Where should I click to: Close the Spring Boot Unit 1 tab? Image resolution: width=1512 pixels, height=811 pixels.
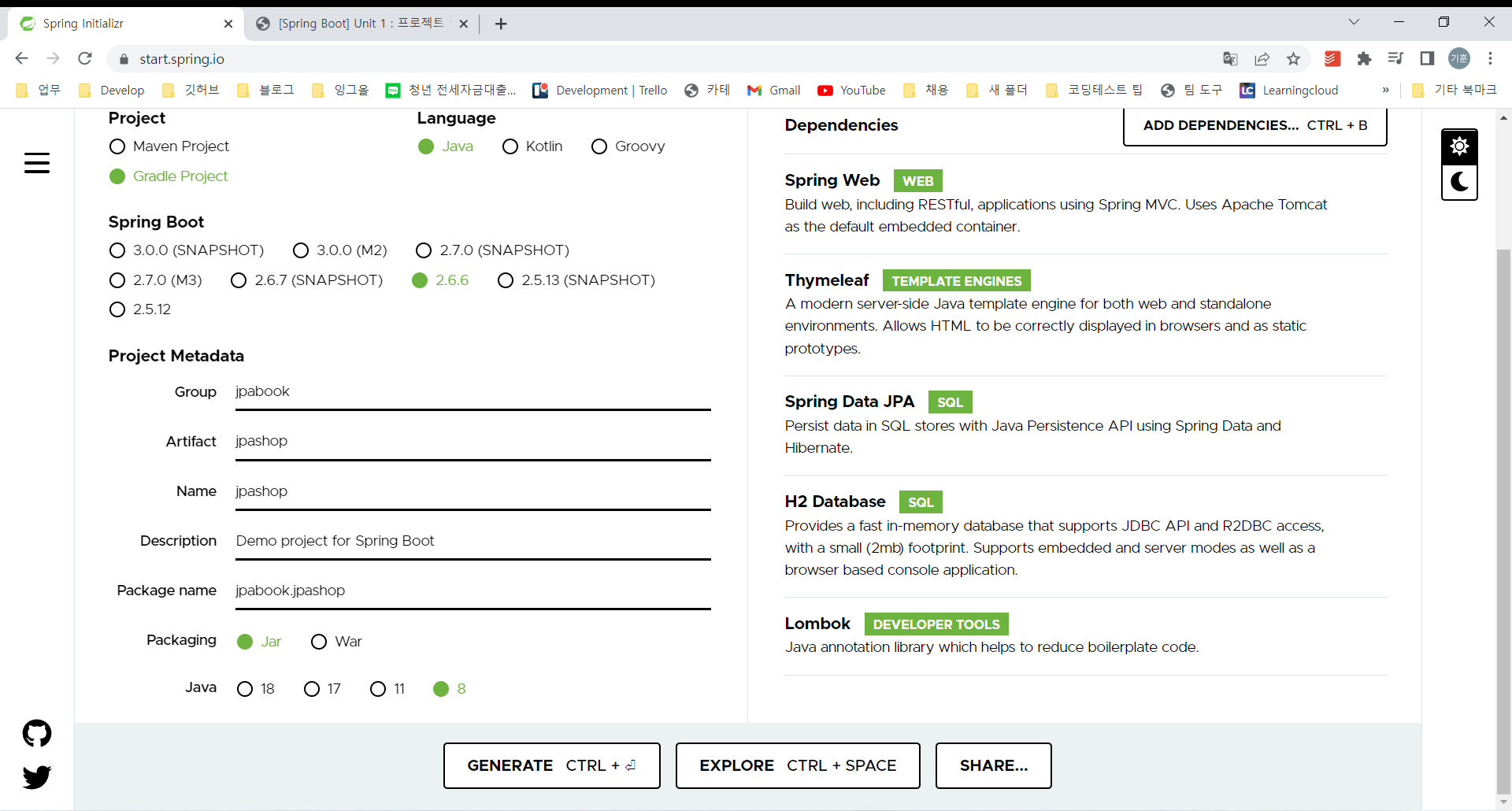click(x=464, y=24)
